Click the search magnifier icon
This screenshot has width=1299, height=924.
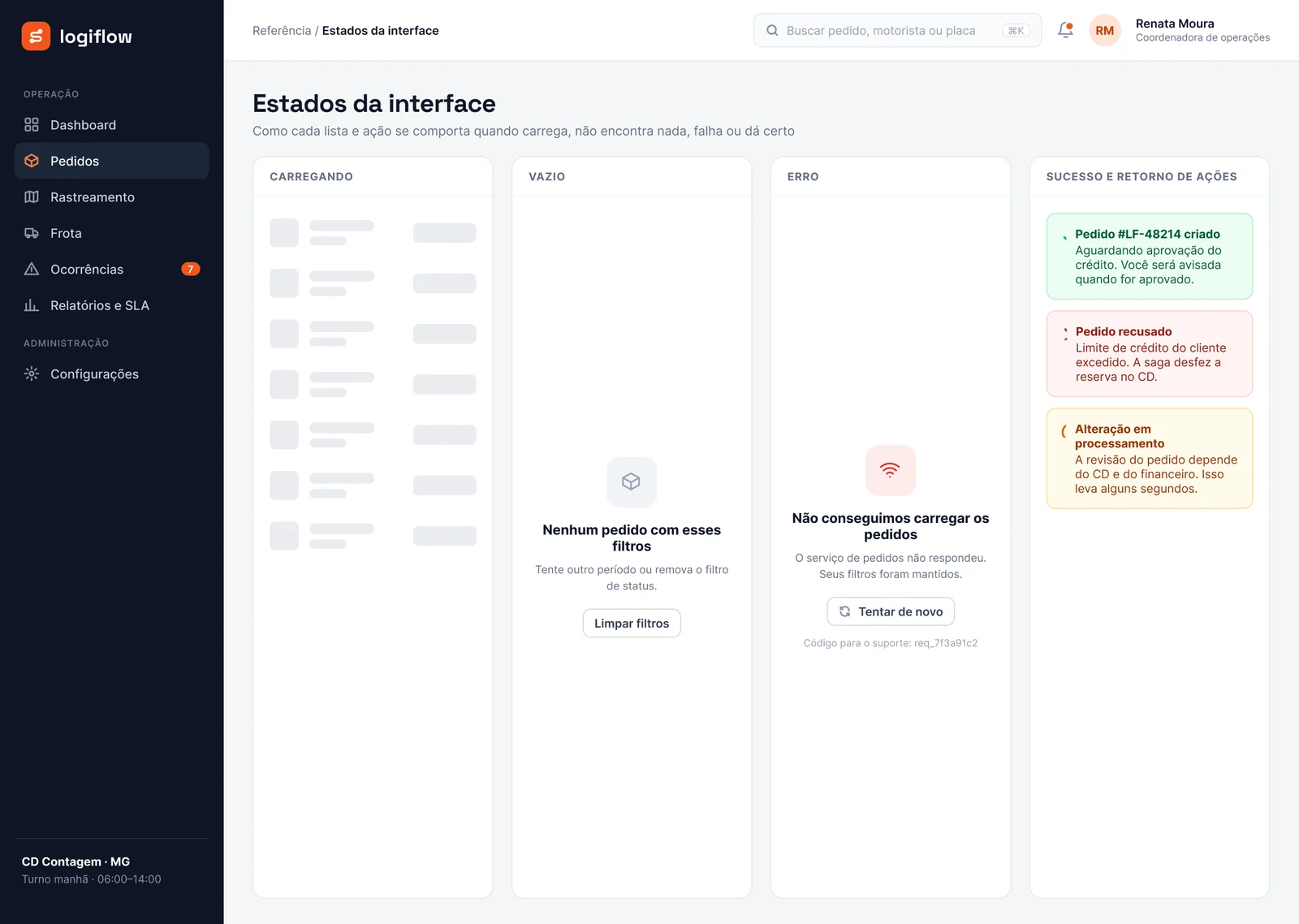tap(772, 31)
